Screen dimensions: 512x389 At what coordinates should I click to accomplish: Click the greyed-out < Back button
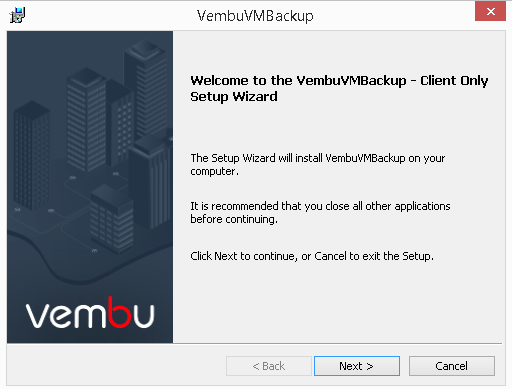269,366
